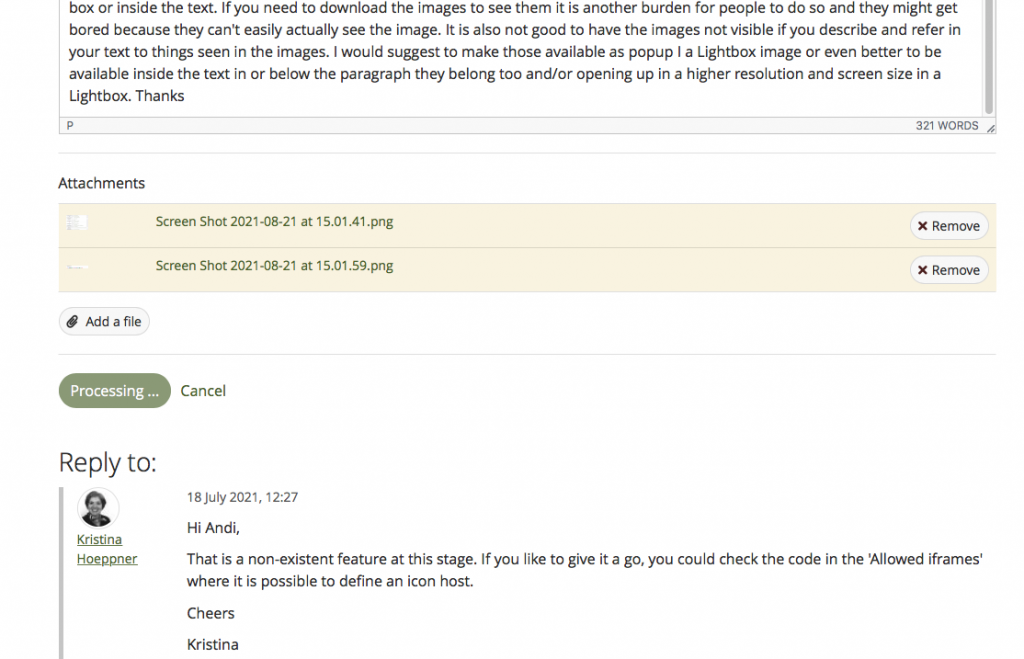1024x659 pixels.
Task: Click Kristina Hoeppner's profile picture
Action: point(98,508)
